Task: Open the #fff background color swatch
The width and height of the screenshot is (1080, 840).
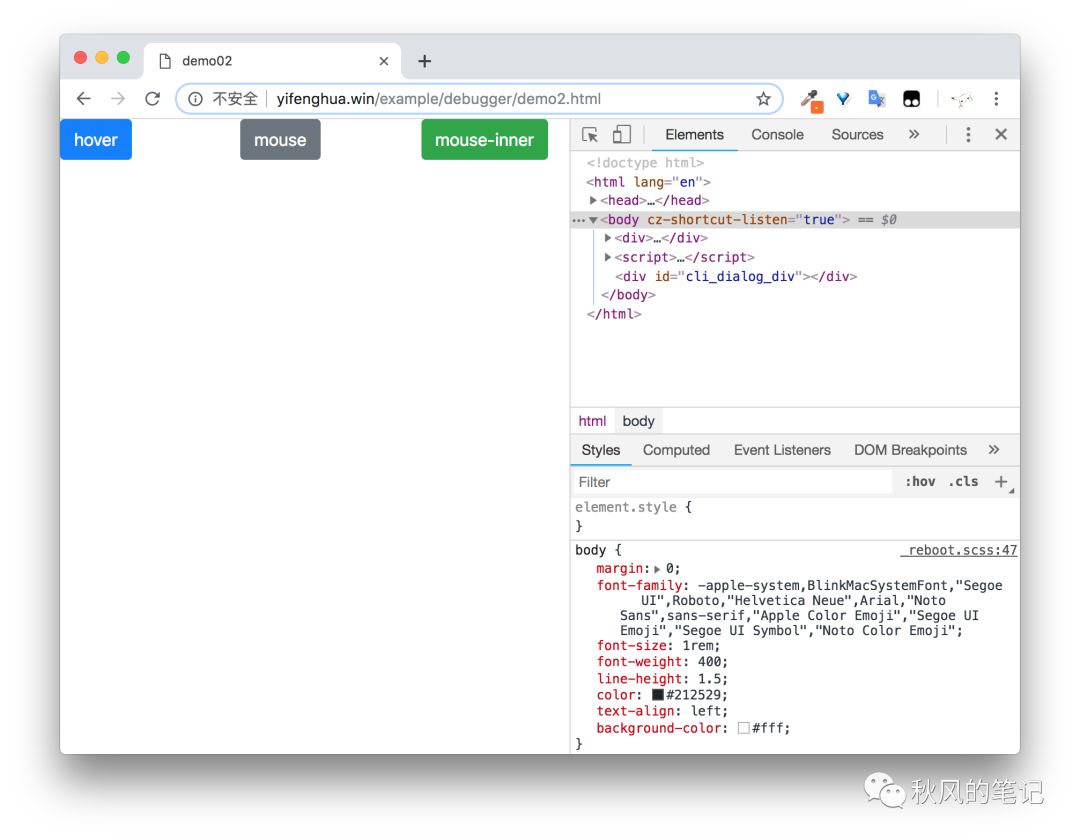Action: (743, 728)
